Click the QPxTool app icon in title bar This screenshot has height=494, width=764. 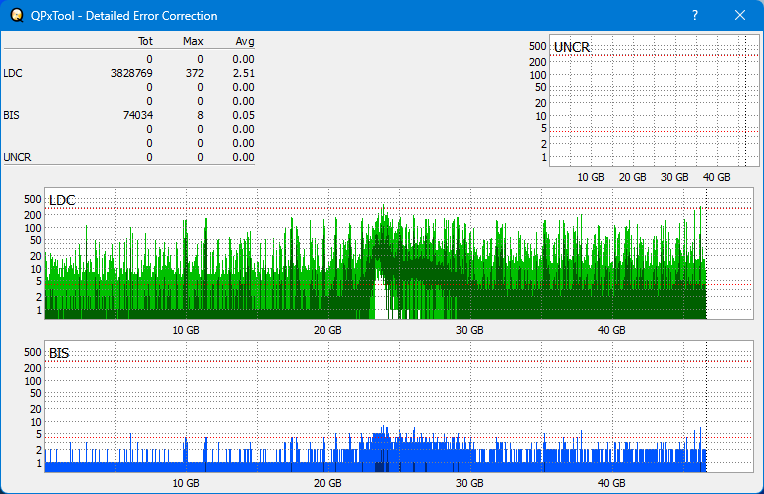coord(17,15)
